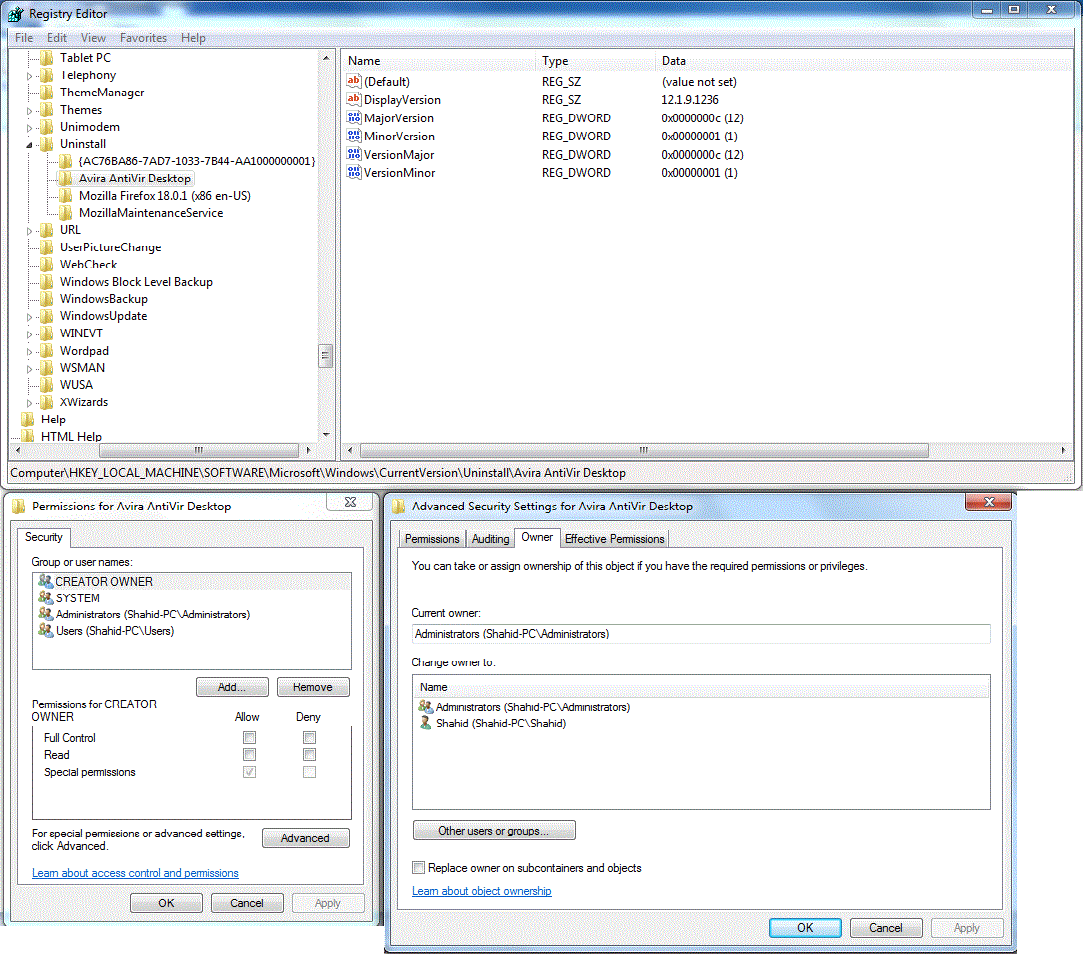Expand the Telephony key
Viewport: 1083px width, 954px height.
(29, 76)
